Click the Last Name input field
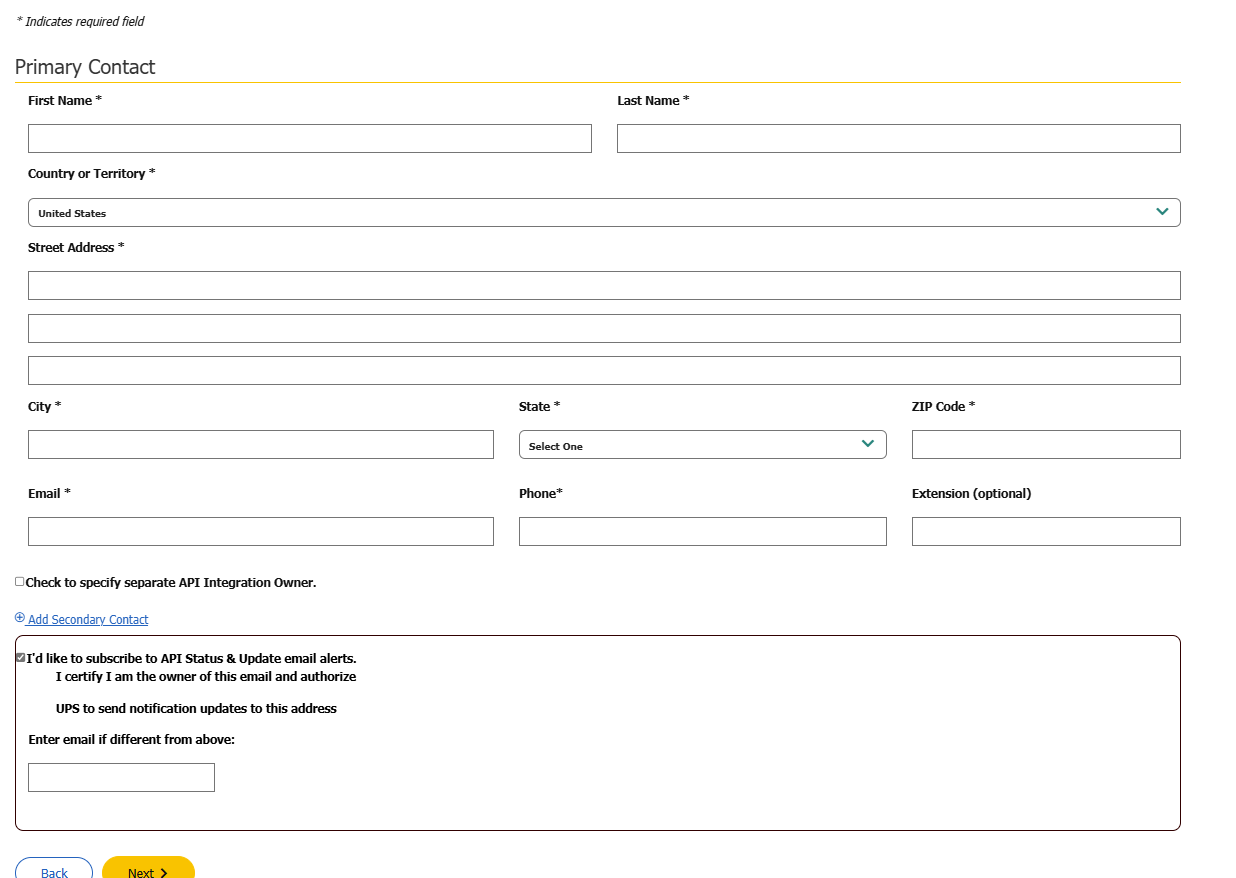The height and width of the screenshot is (878, 1236). coord(898,138)
